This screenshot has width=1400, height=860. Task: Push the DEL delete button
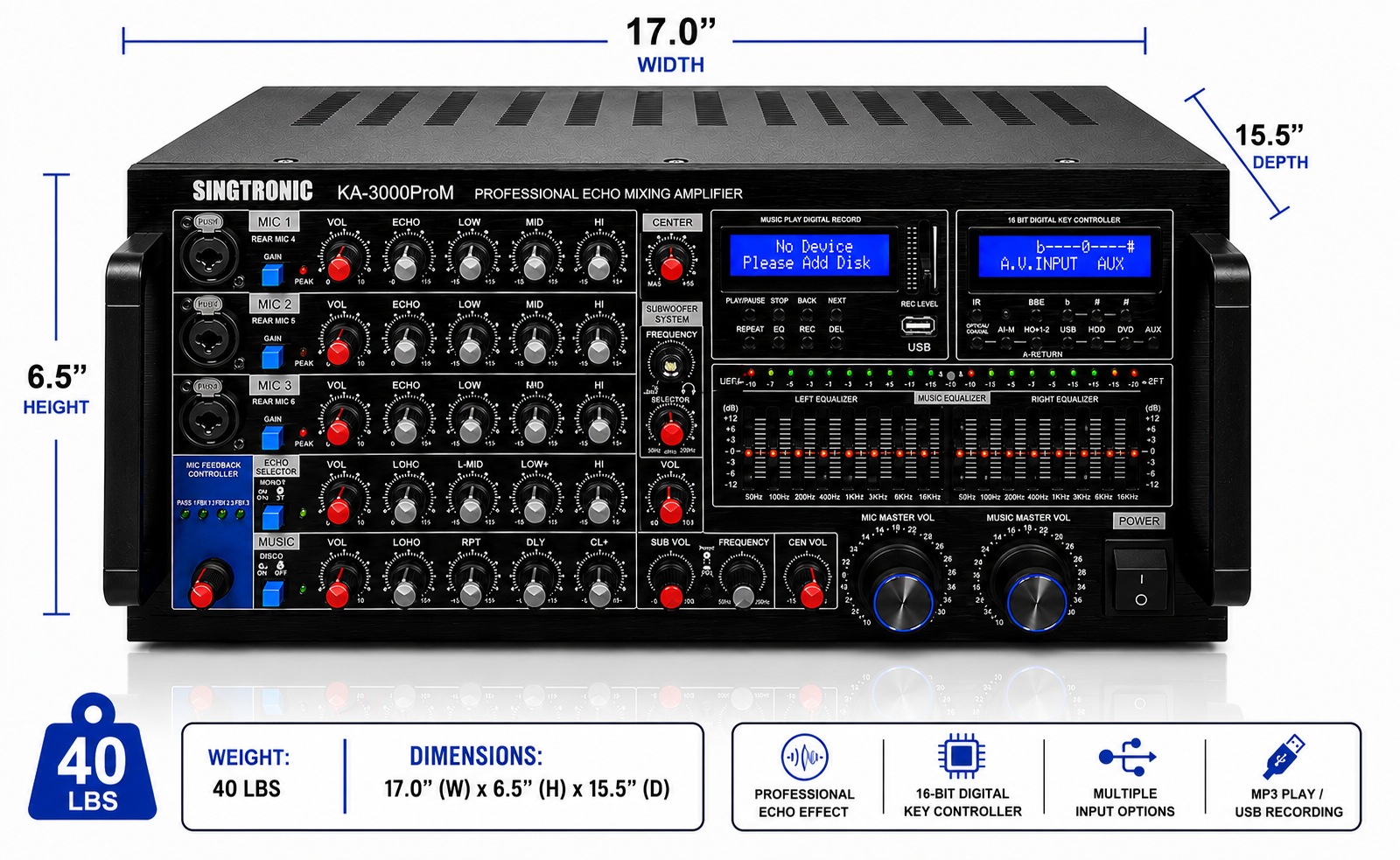pyautogui.click(x=836, y=343)
